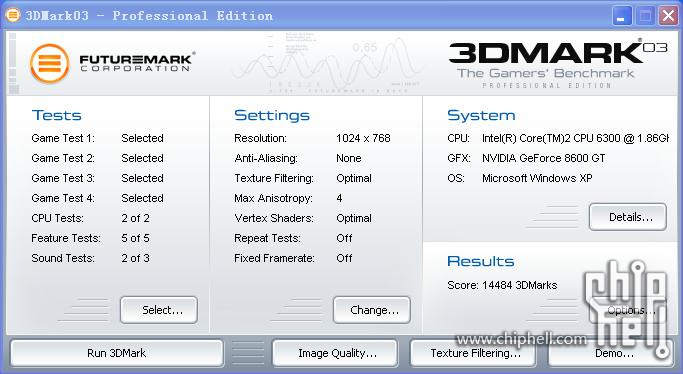This screenshot has width=683, height=374.
Task: Click the Anti-Aliasing 'None' value
Action: click(x=349, y=158)
